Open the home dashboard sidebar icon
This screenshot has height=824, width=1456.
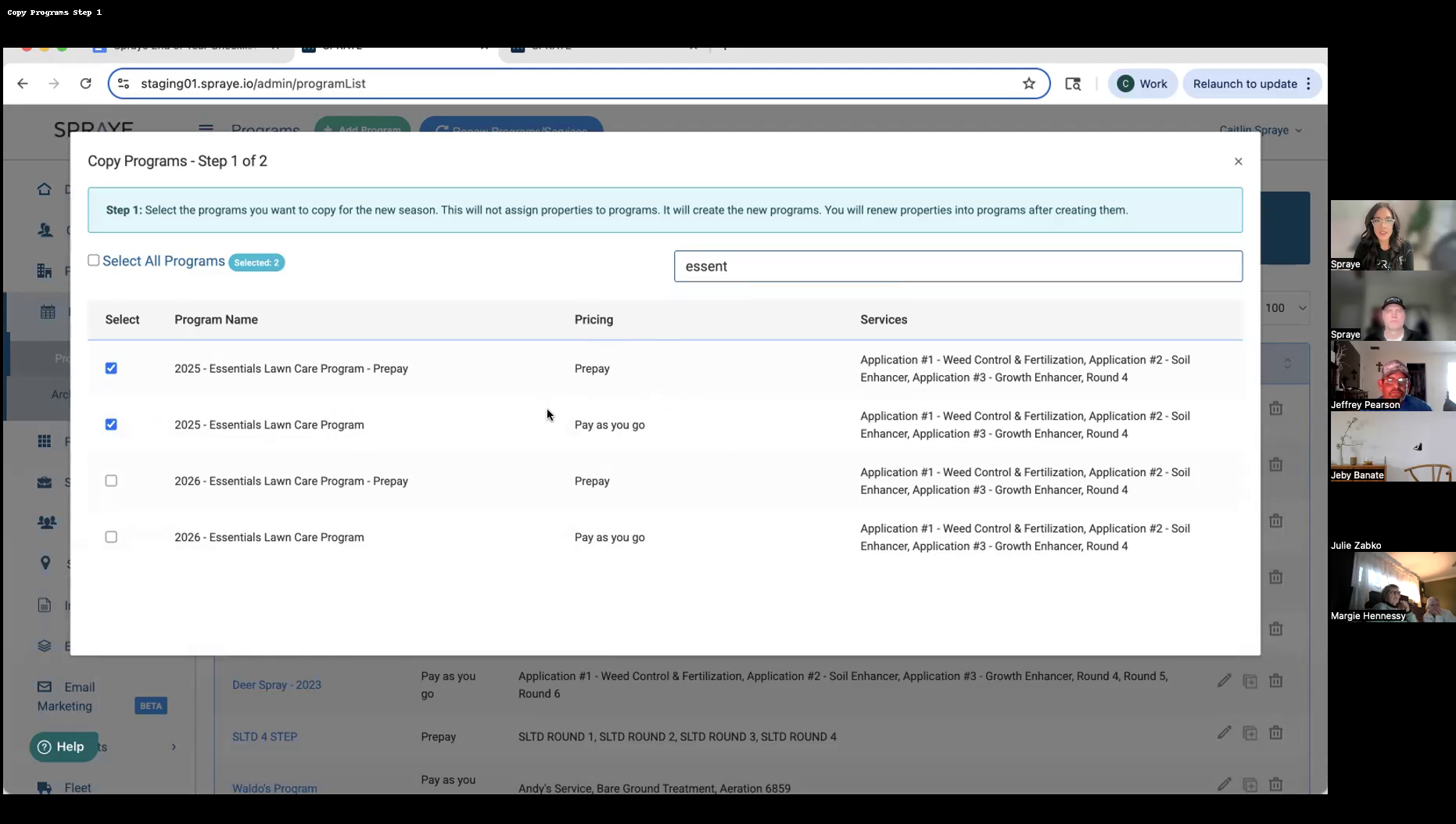point(45,189)
